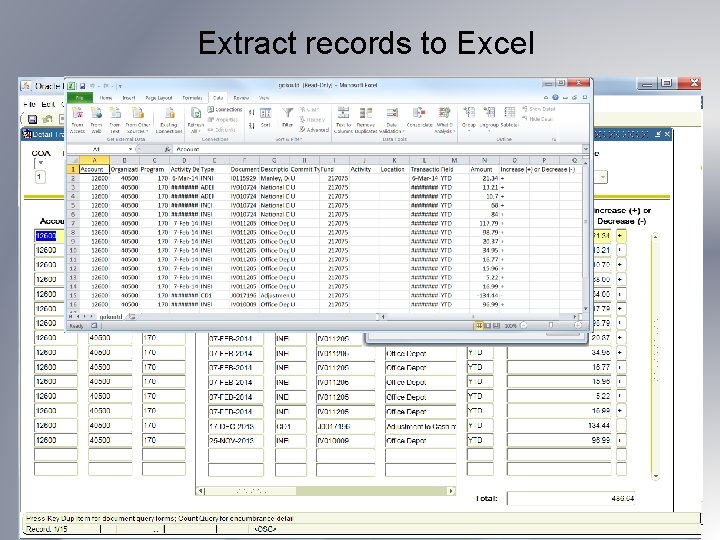This screenshot has width=720, height=540.
Task: Save workbook from Quick Access Toolbar
Action: [83, 86]
